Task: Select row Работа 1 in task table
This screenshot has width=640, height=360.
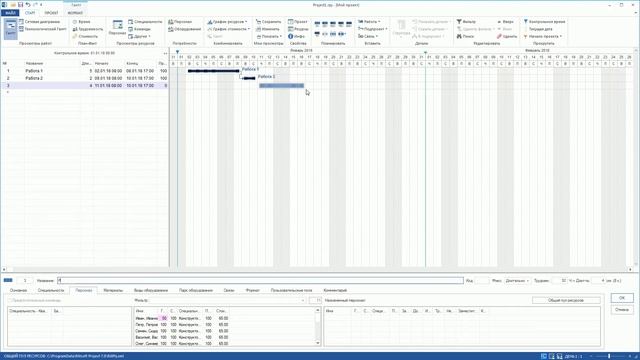Action: pos(85,71)
